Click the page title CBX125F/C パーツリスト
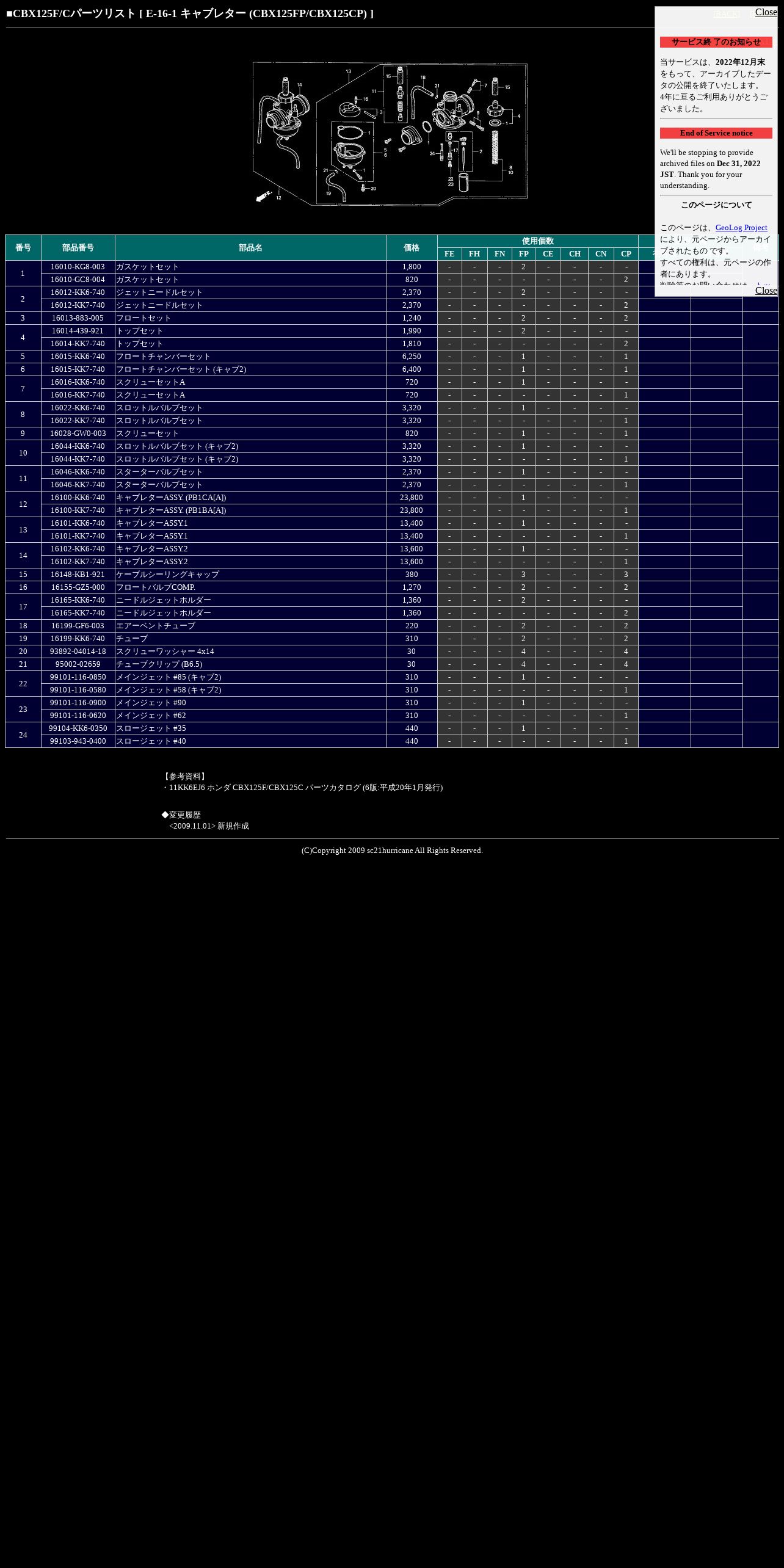 click(x=190, y=13)
